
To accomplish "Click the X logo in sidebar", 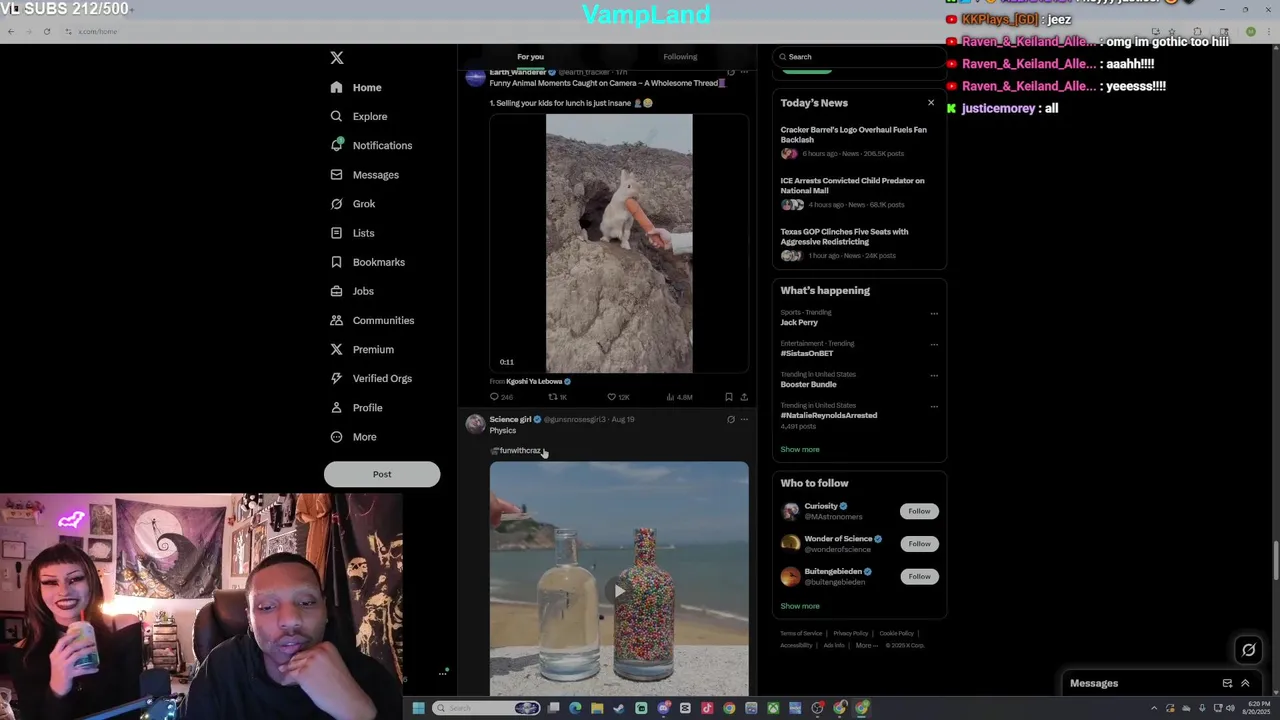I will [337, 58].
